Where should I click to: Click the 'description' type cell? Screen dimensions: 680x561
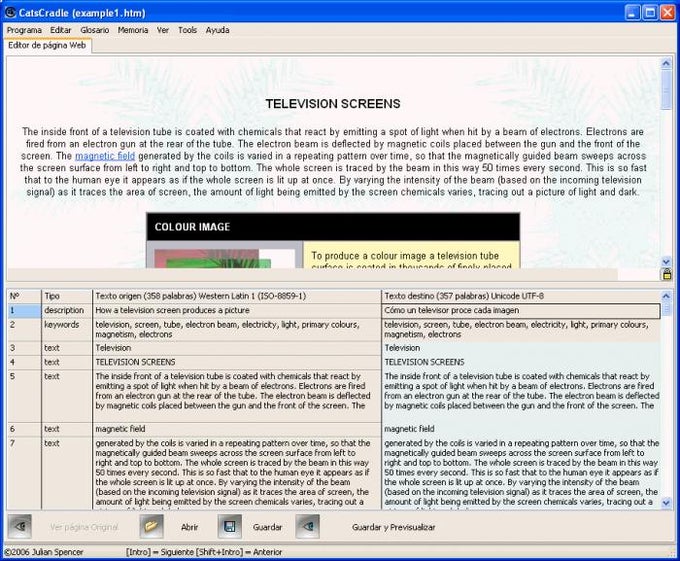coord(67,310)
